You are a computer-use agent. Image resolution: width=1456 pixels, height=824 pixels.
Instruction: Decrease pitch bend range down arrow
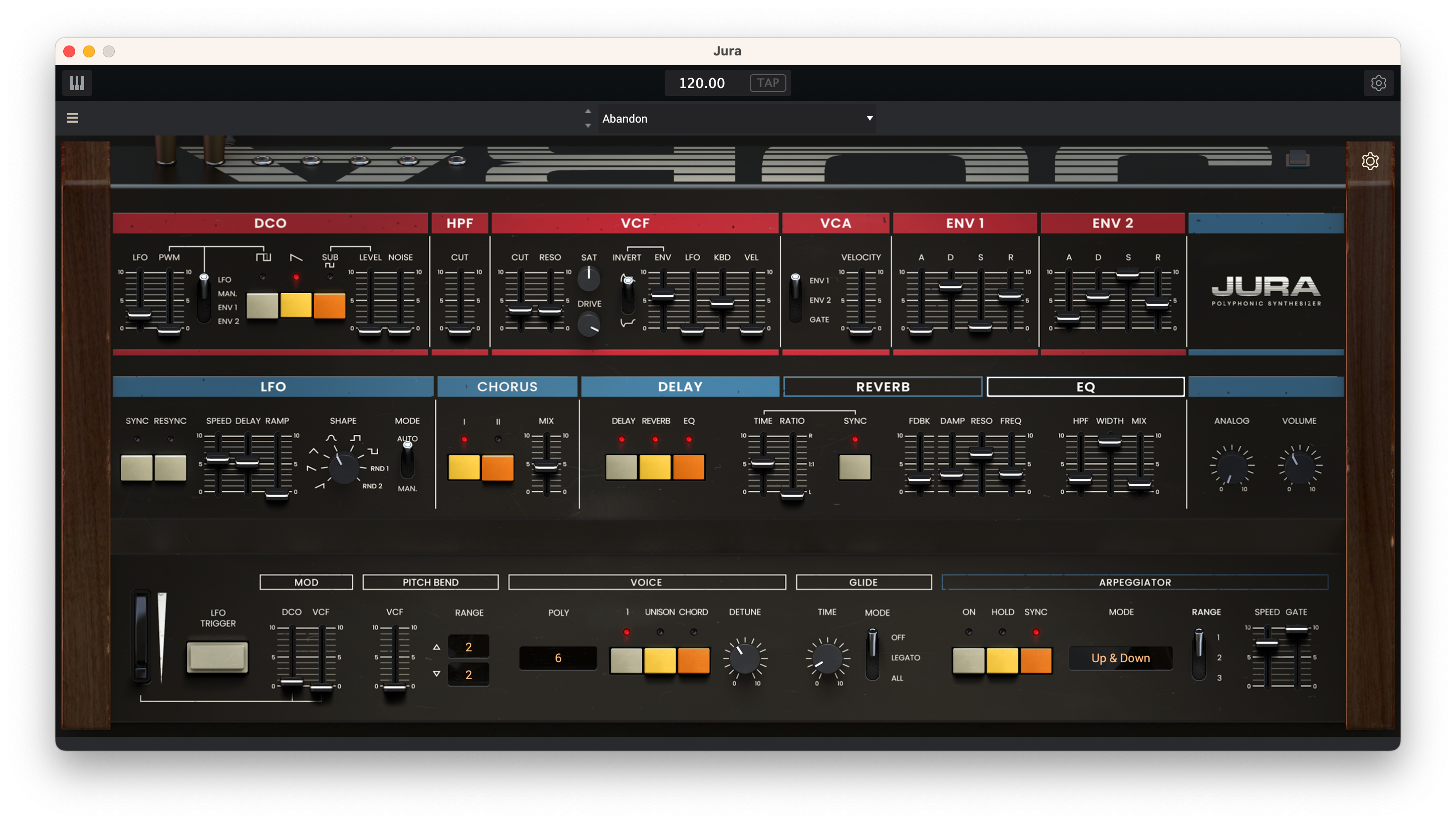[436, 674]
